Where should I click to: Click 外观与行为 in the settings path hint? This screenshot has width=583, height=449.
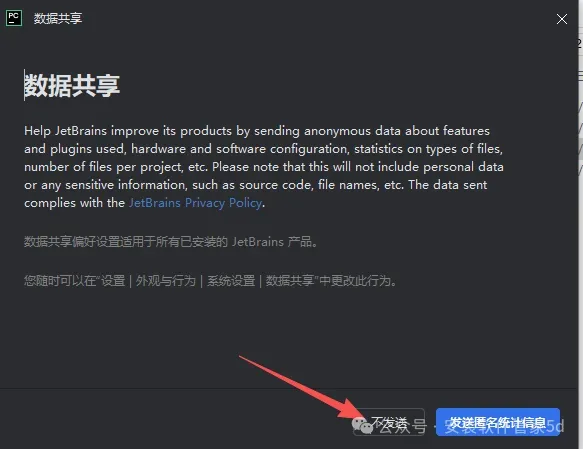click(165, 281)
